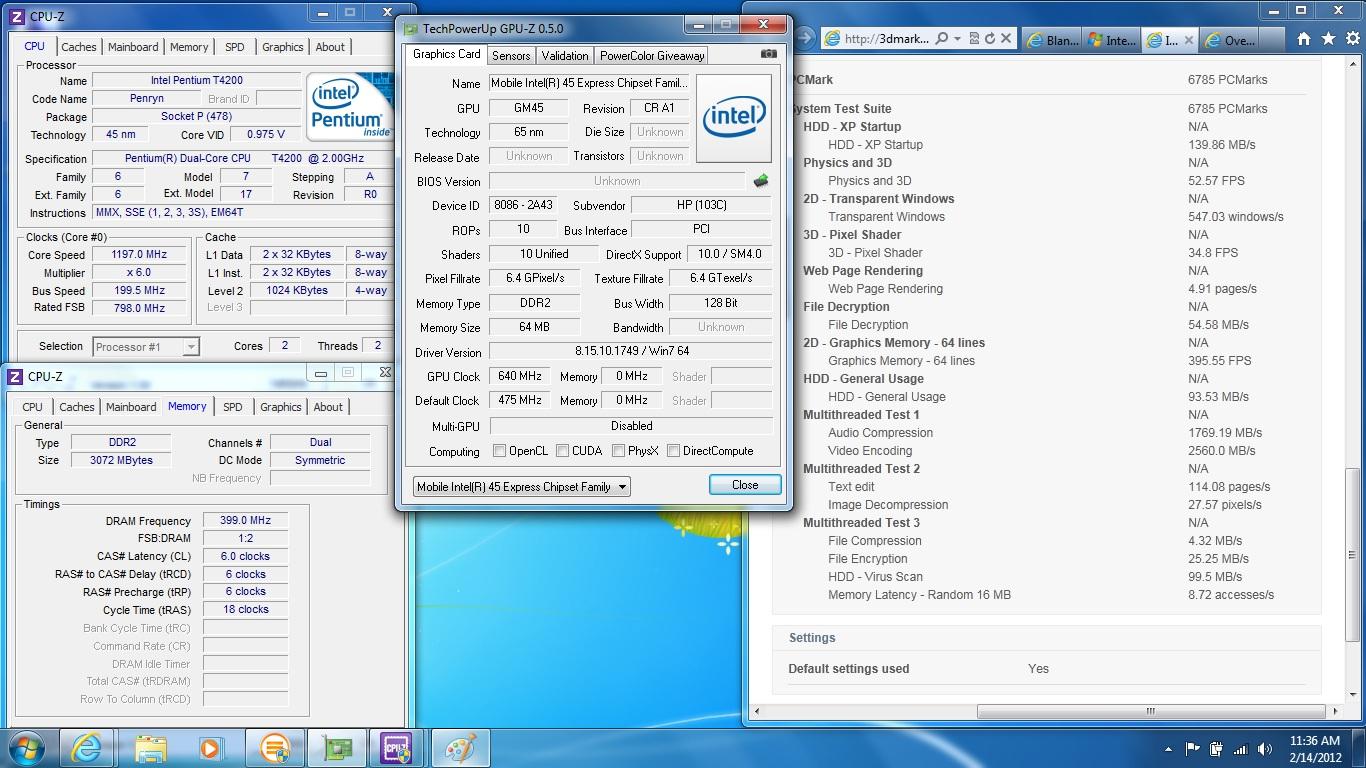Open the Graphics tab in lower CPU-Z window
Screen dimensions: 1366x768
pyautogui.click(x=281, y=407)
